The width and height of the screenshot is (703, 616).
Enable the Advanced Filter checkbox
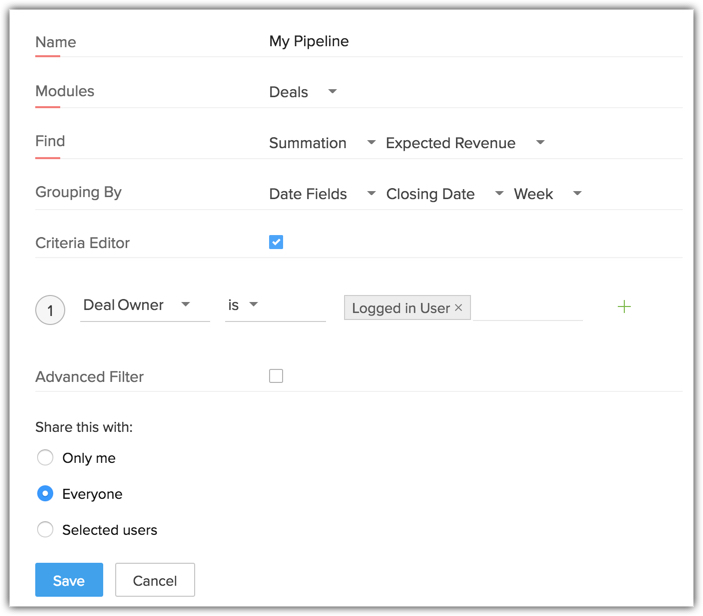[276, 376]
